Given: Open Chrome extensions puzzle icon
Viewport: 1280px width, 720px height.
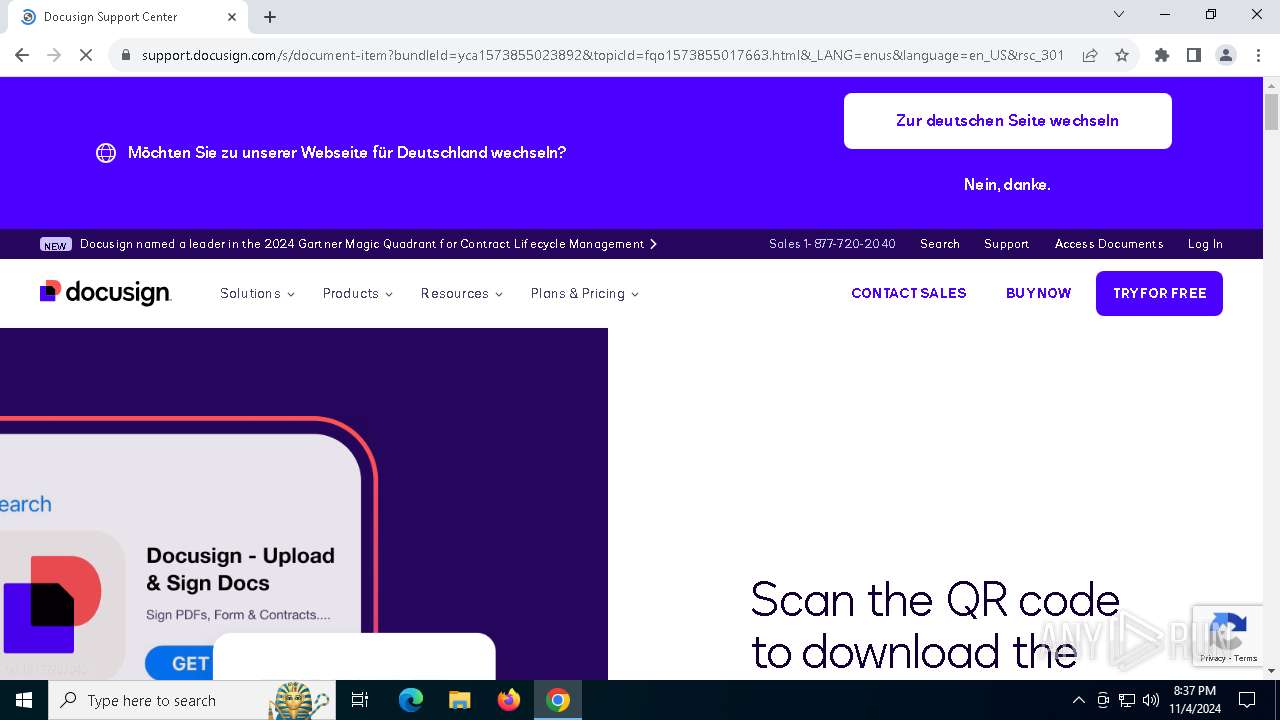Looking at the screenshot, I should pos(1162,55).
